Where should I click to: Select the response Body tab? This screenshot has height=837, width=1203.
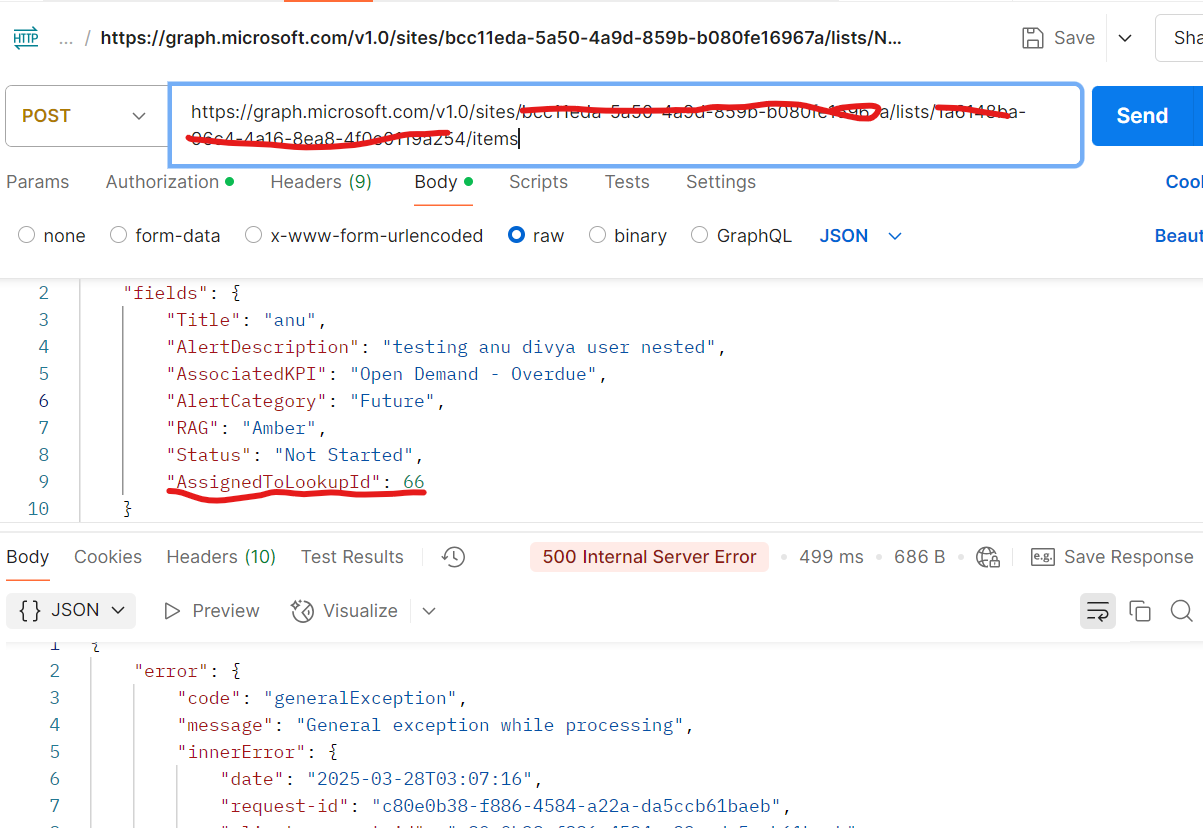(x=28, y=557)
